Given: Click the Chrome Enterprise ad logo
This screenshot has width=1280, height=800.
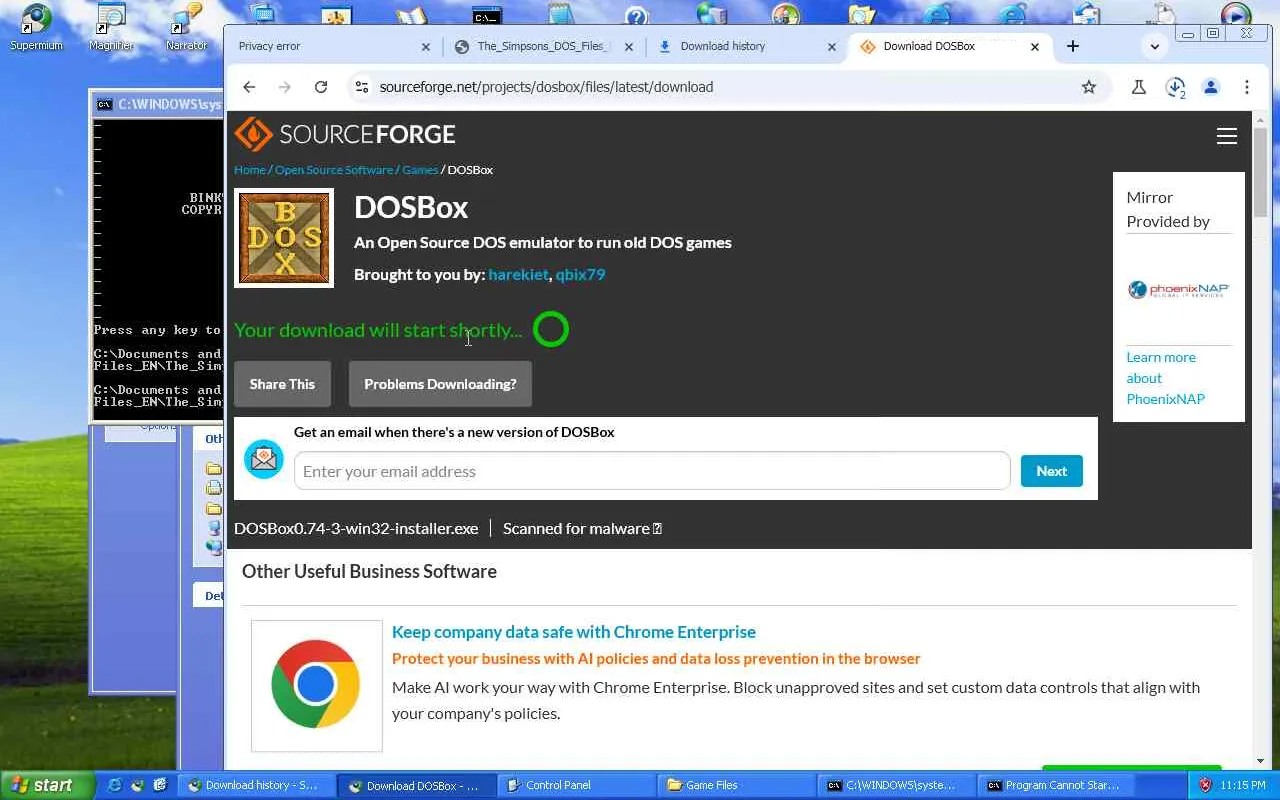Looking at the screenshot, I should point(316,685).
